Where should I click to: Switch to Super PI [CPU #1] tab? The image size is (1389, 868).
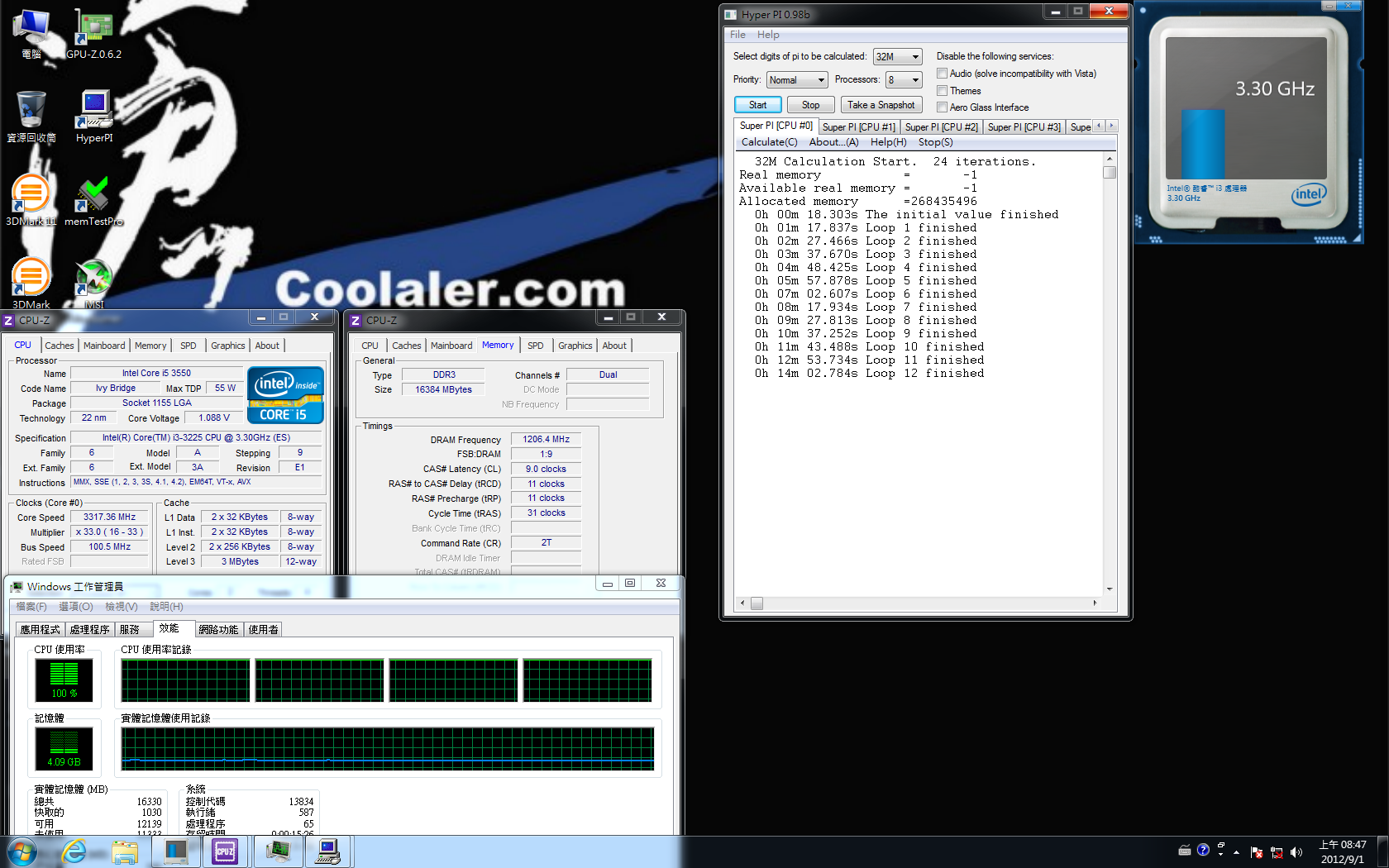858,127
